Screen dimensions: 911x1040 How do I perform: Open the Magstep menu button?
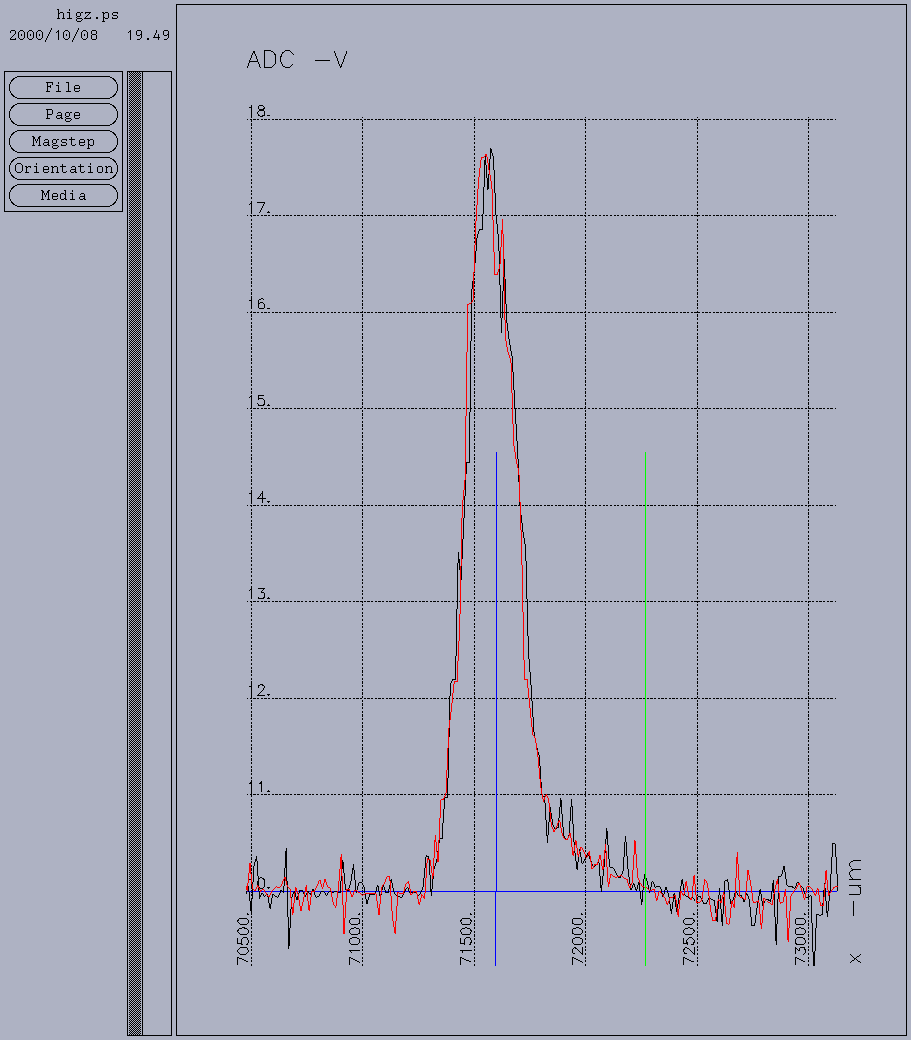[x=64, y=141]
